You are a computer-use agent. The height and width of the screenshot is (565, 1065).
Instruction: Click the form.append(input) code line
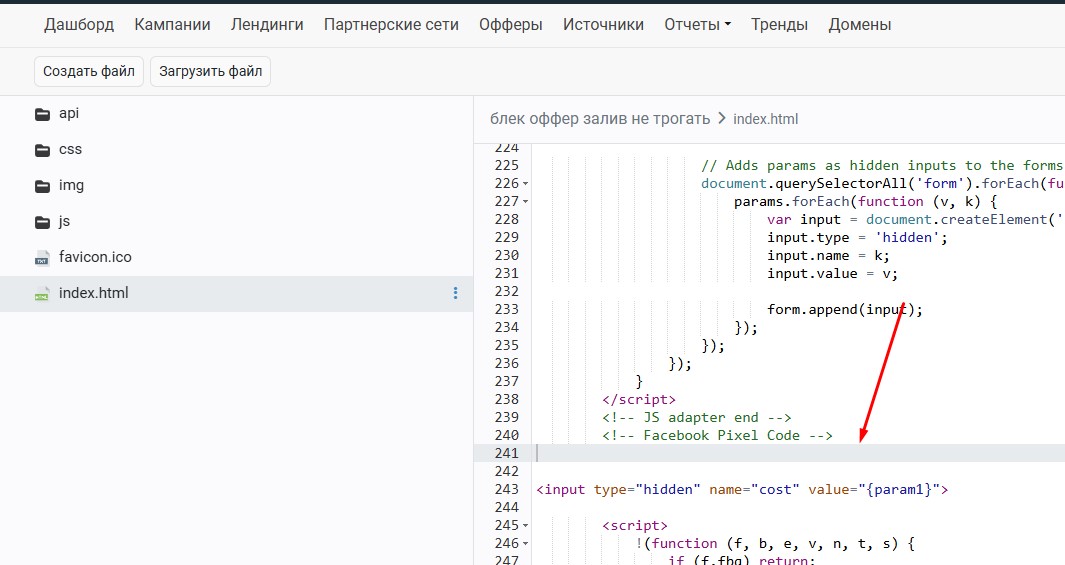tap(845, 310)
